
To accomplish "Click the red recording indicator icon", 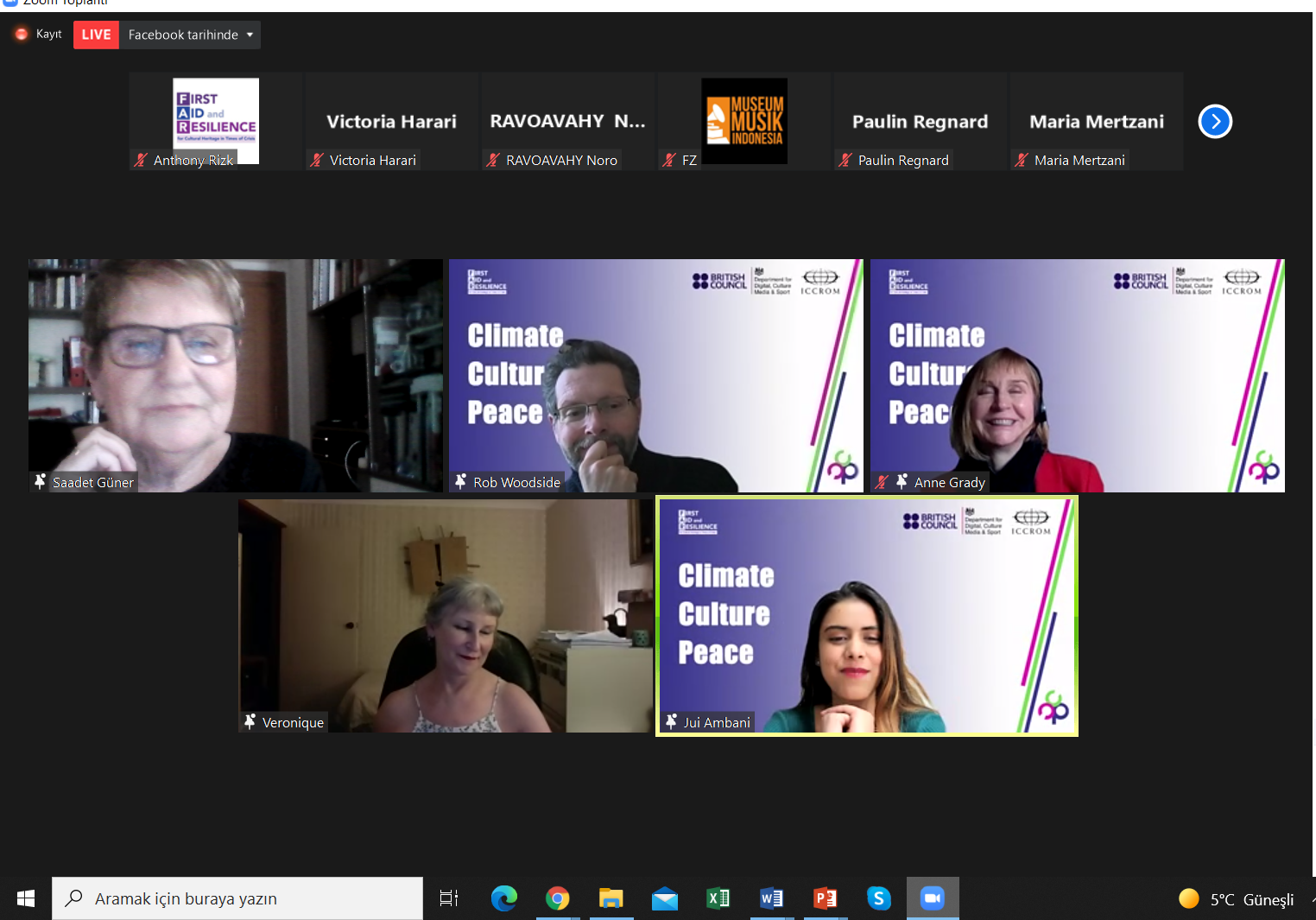I will click(x=22, y=35).
